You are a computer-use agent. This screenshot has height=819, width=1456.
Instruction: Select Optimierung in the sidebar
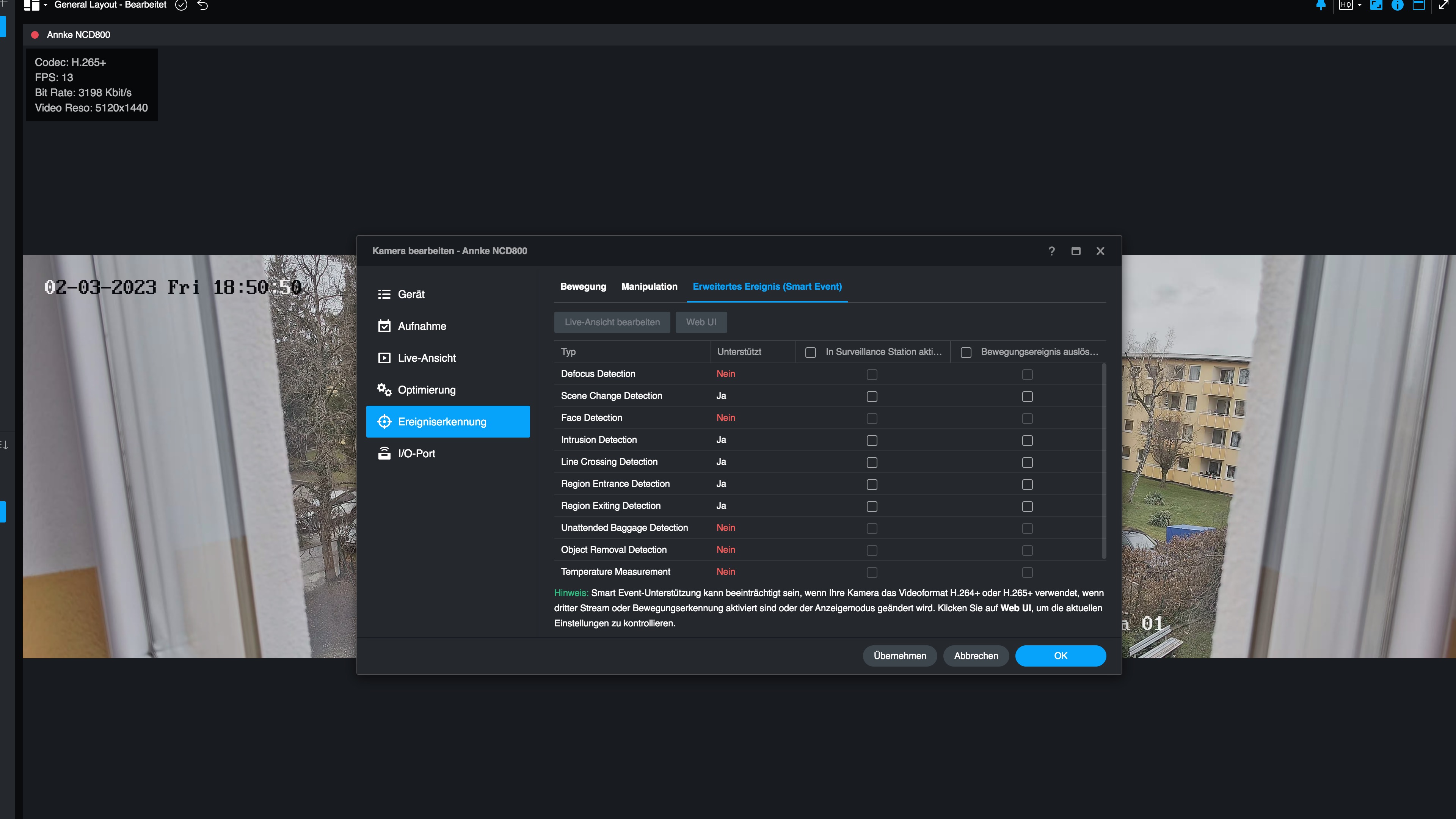point(426,390)
